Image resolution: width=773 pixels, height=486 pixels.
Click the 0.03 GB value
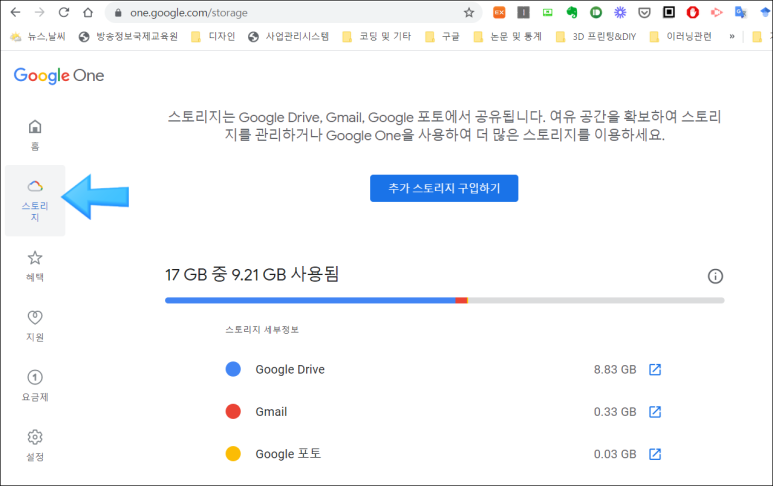pos(615,454)
